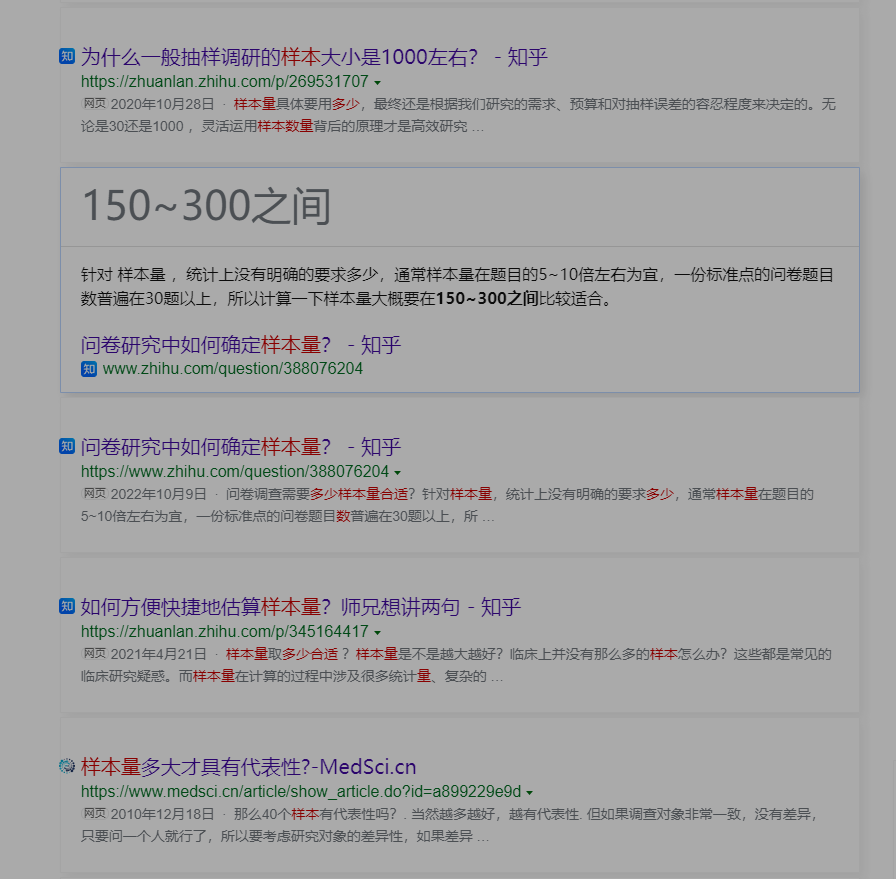Expand the dropdown arrow after zhuanlan.zhihu.com/p/269531707

point(378,83)
